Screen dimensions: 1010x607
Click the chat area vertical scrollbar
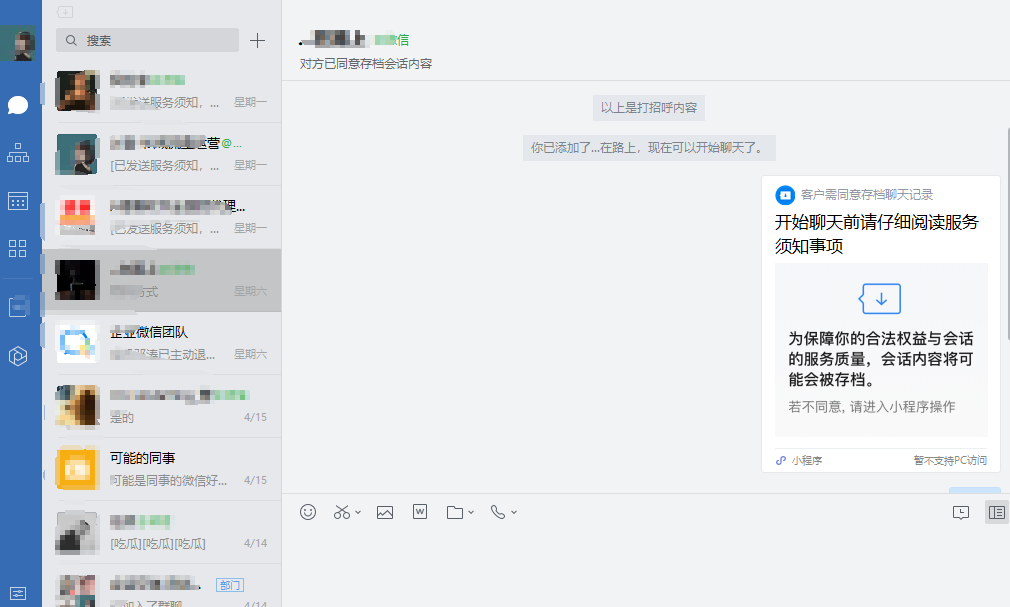[x=1007, y=234]
